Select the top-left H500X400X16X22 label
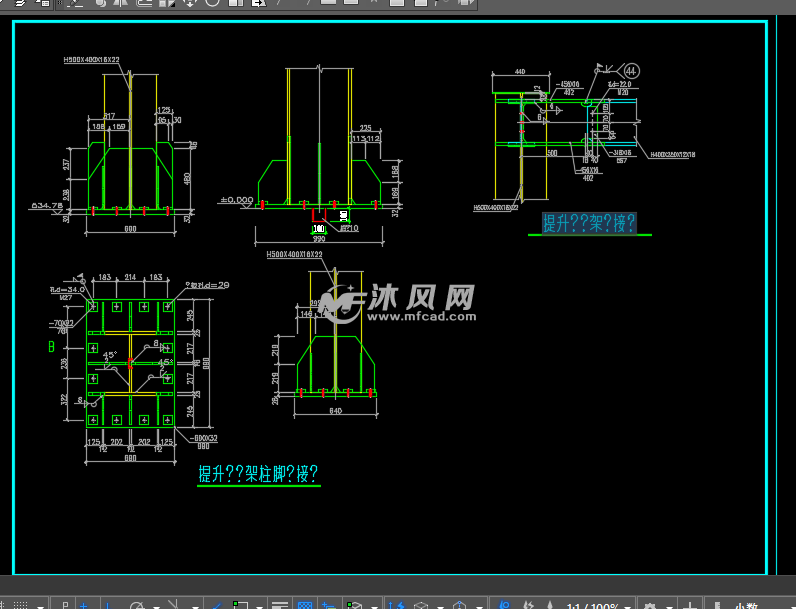 click(91, 60)
